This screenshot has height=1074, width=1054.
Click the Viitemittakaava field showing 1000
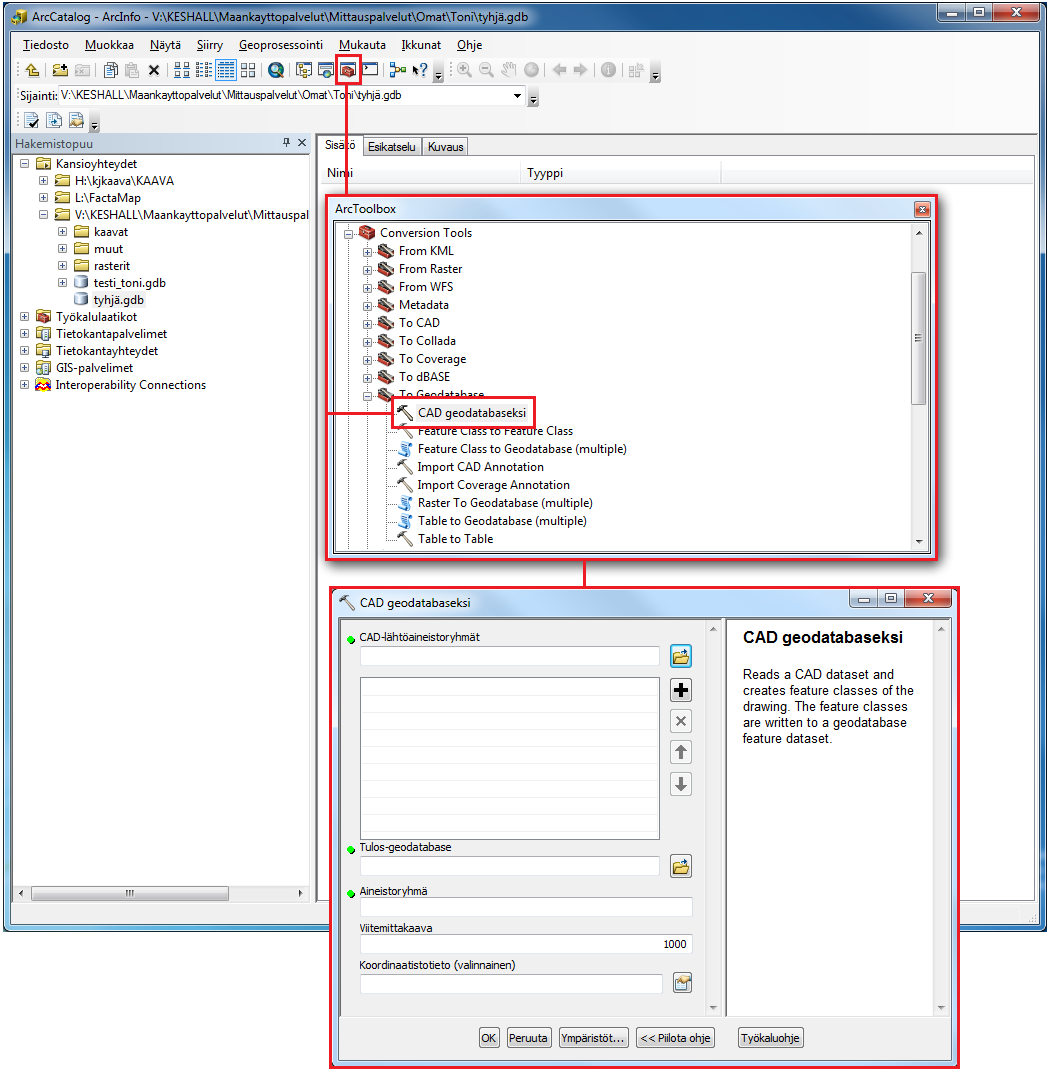click(526, 944)
